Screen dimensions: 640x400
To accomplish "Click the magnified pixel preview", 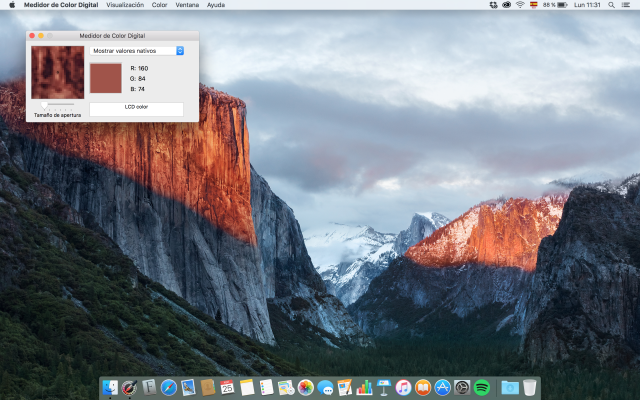I will tap(58, 72).
